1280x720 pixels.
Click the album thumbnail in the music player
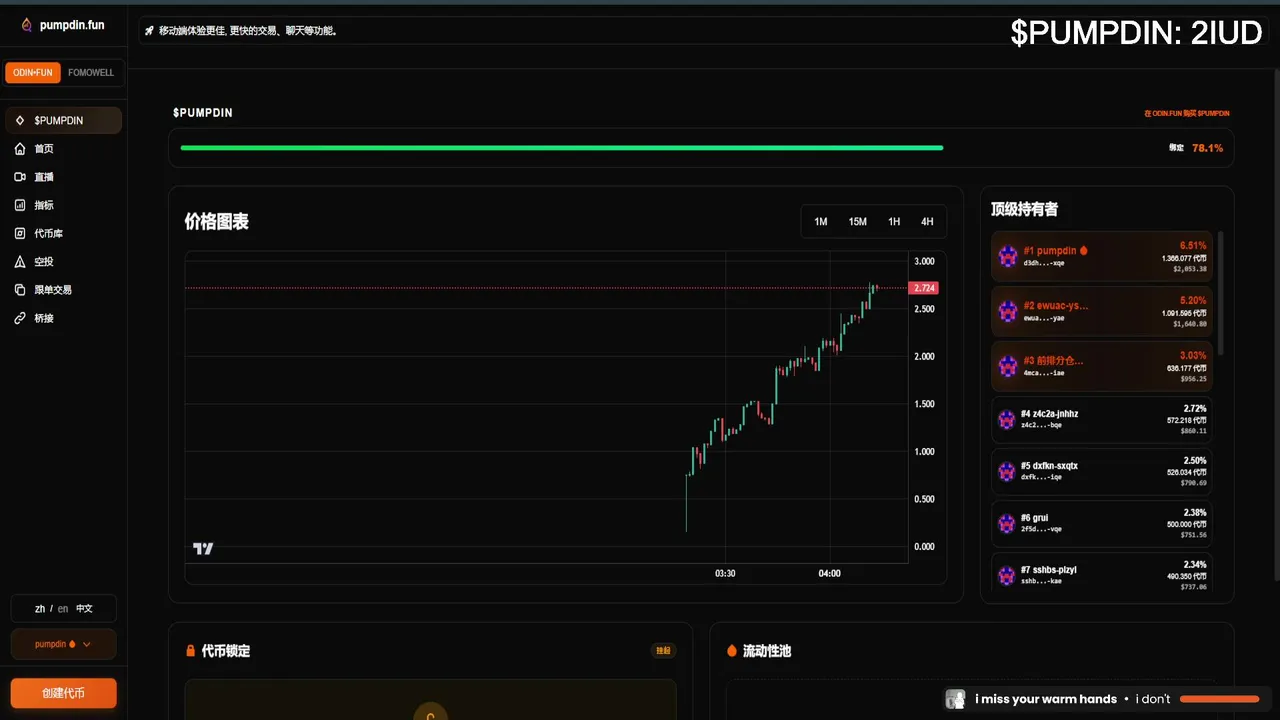(956, 699)
